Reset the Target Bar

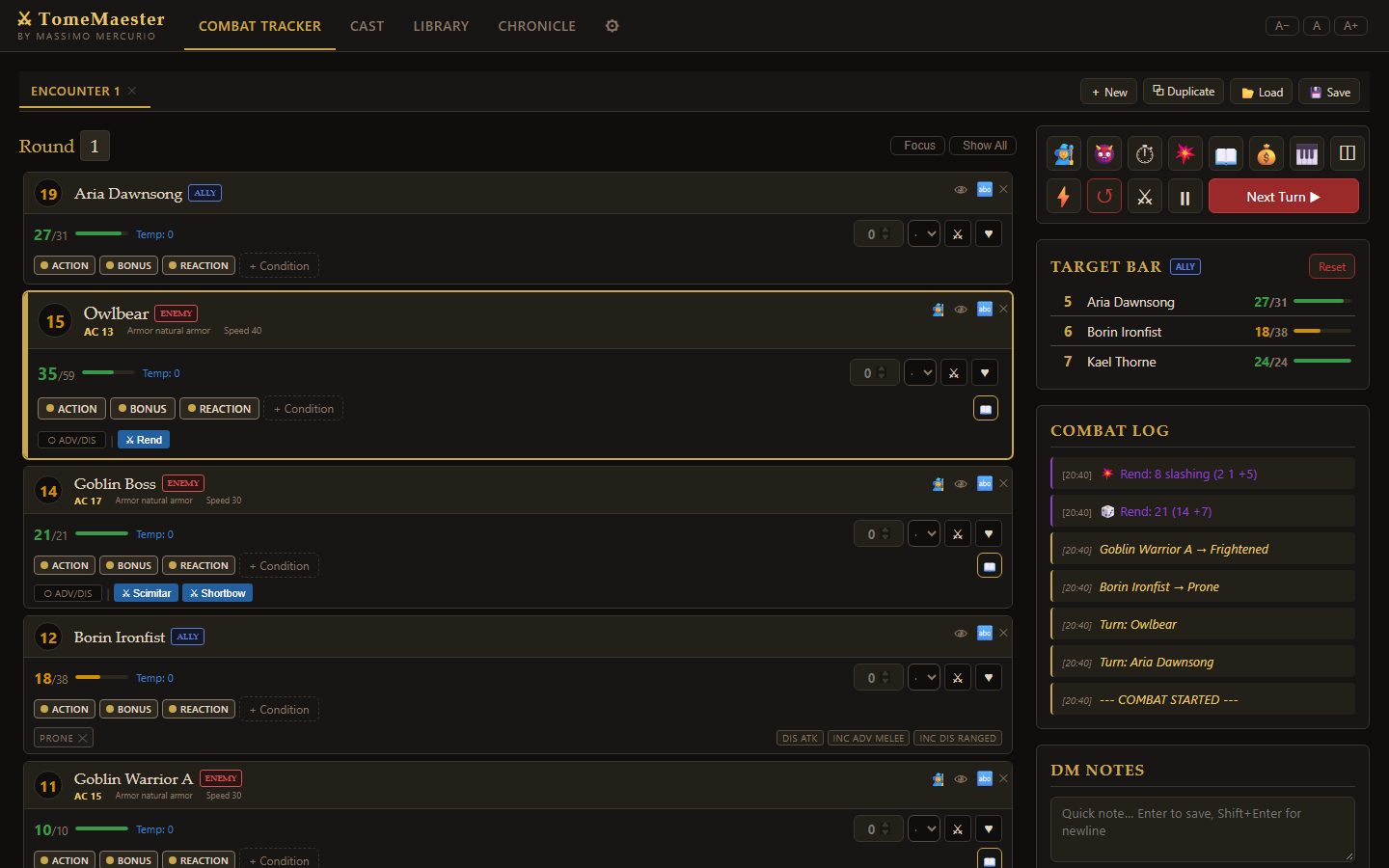1331,267
